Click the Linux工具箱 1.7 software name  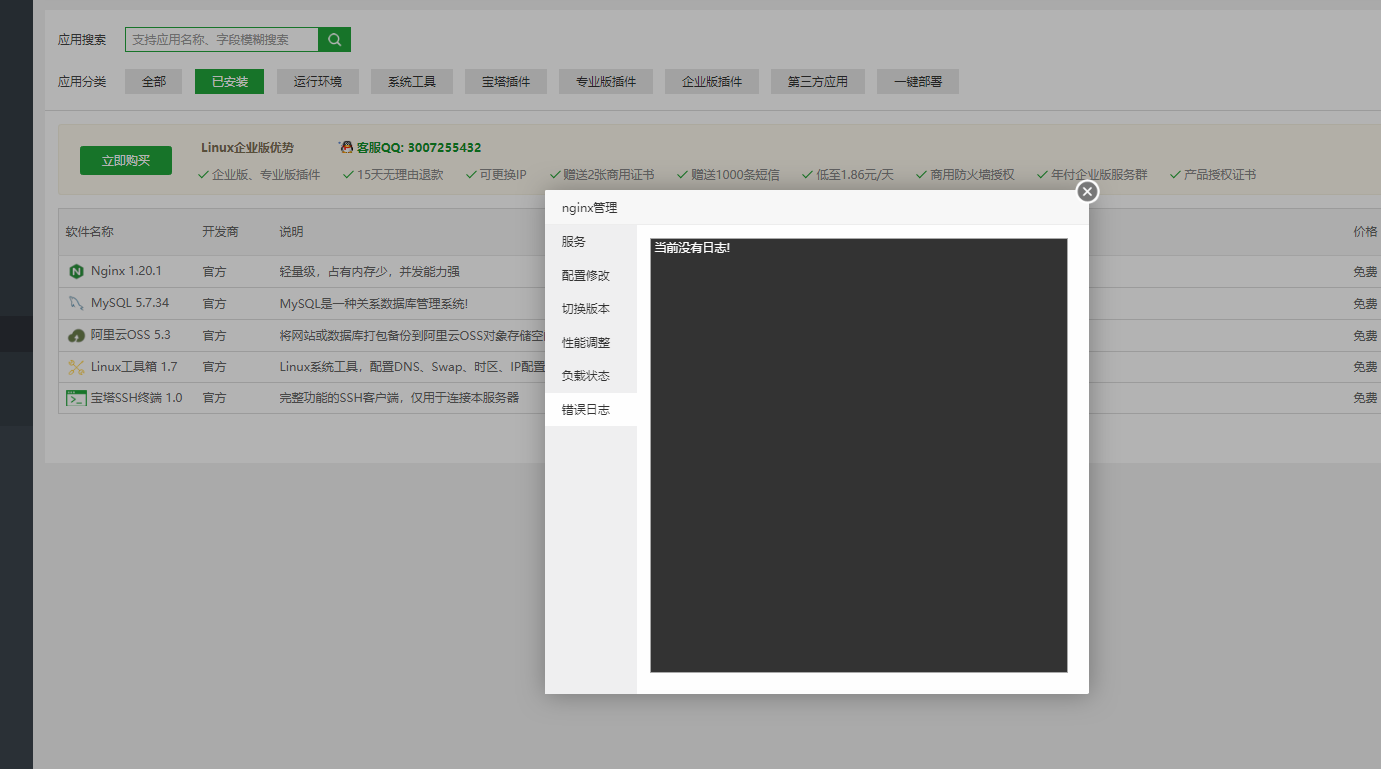coord(134,367)
